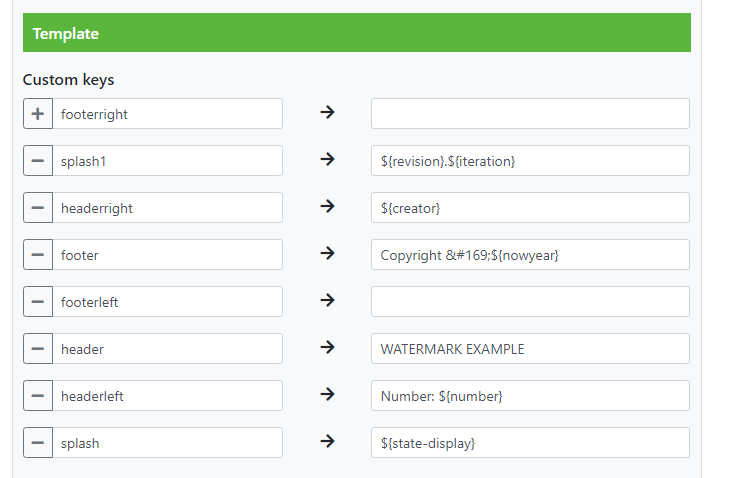Delete the footer custom key
This screenshot has height=478, width=731.
38,255
